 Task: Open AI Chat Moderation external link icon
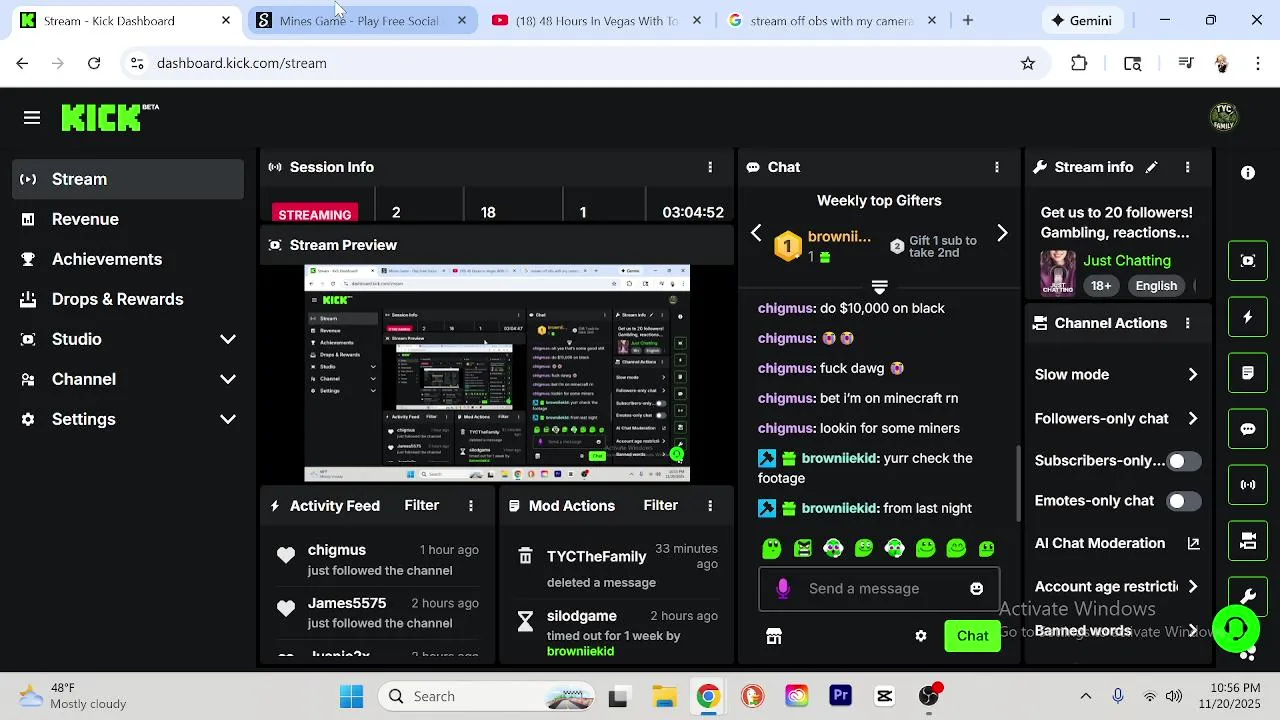[x=1193, y=543]
